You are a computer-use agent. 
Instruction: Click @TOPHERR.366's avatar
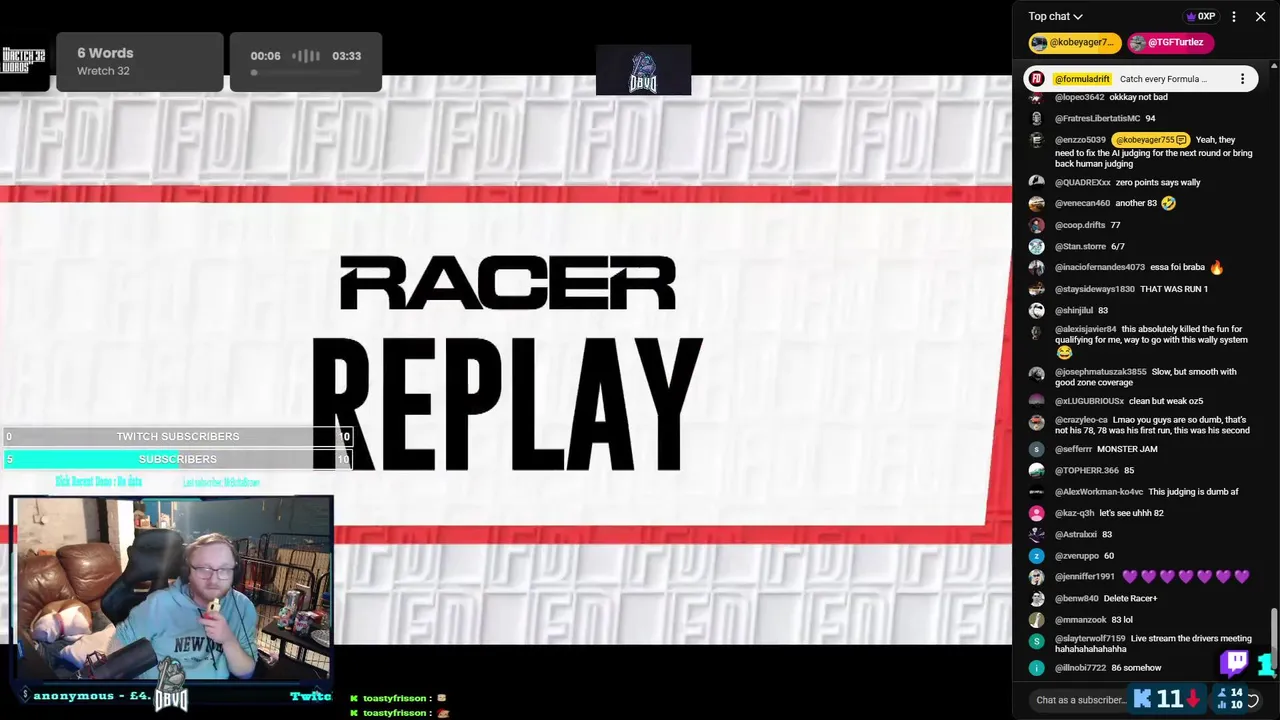click(1037, 471)
